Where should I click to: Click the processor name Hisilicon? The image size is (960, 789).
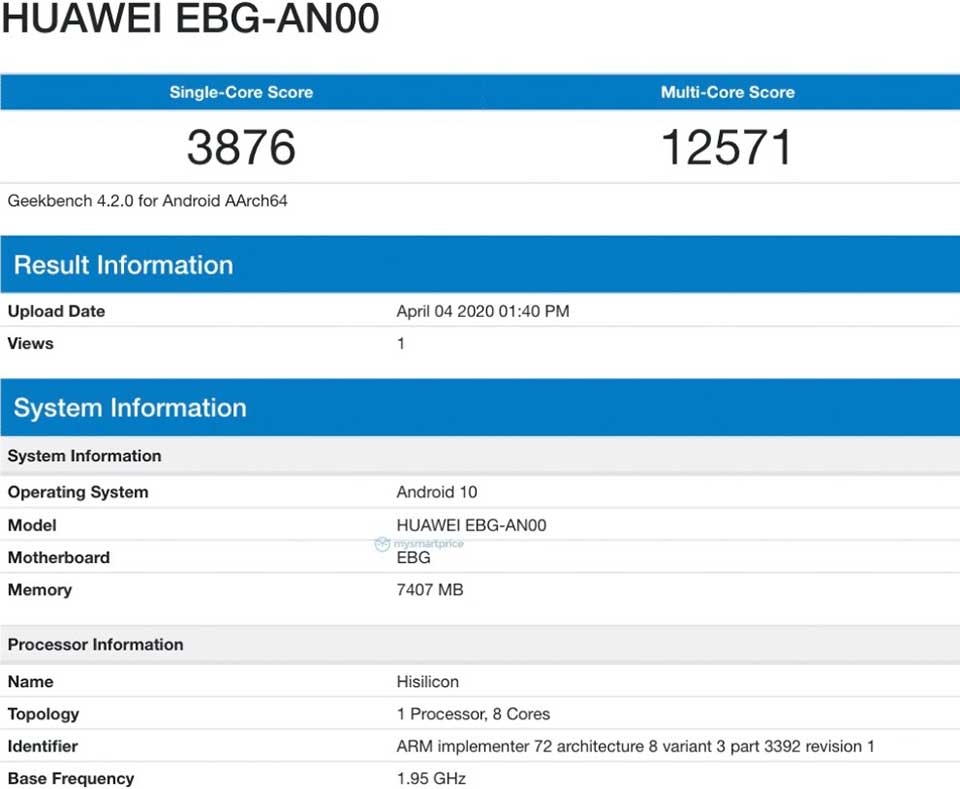pos(427,682)
